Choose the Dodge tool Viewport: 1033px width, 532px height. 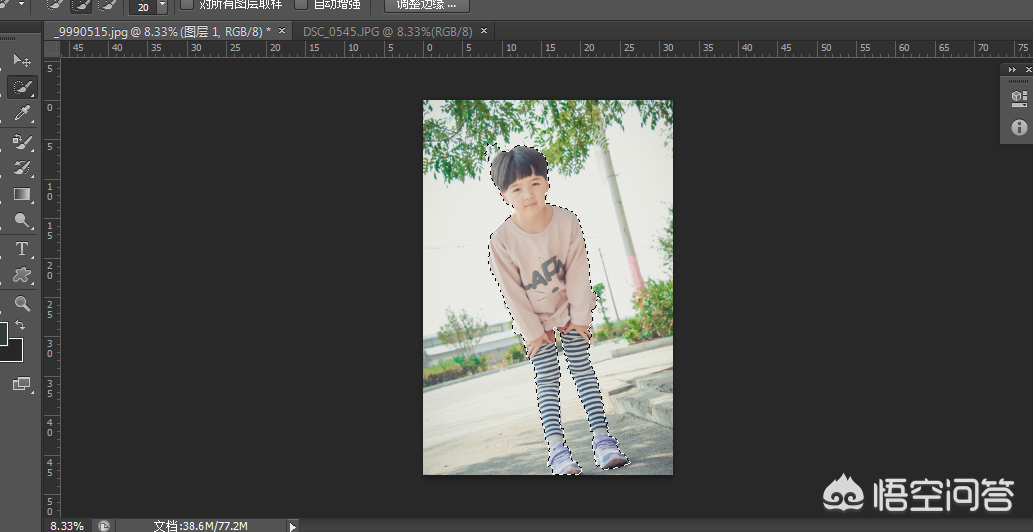(21, 221)
